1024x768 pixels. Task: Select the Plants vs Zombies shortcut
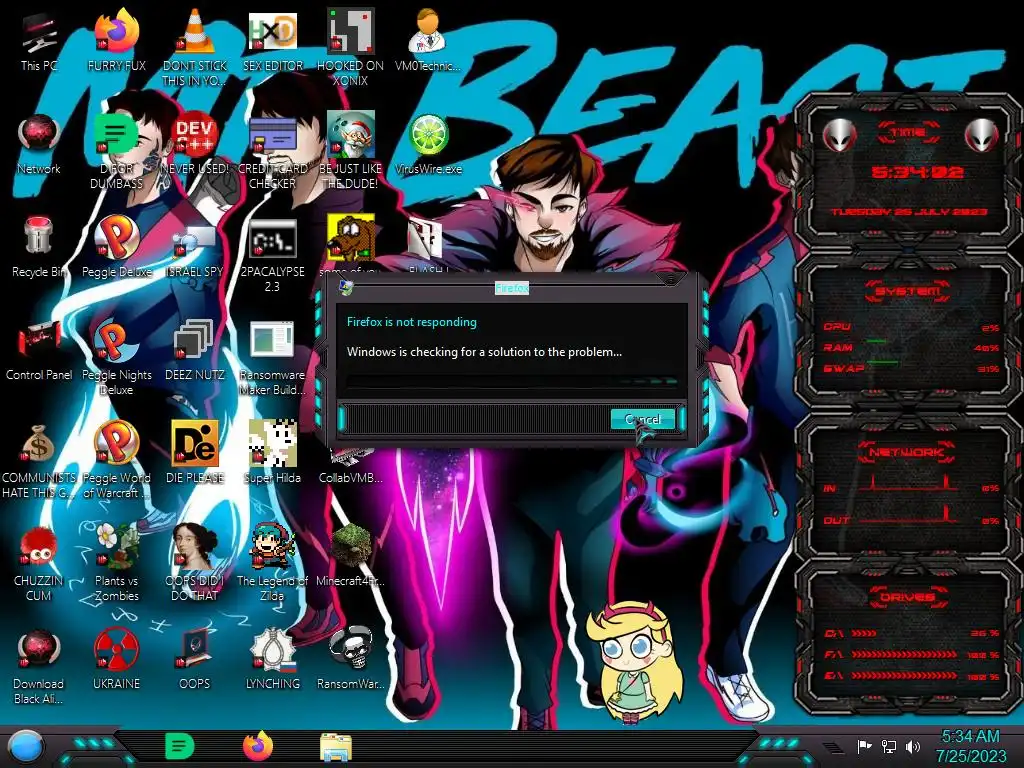pos(116,562)
